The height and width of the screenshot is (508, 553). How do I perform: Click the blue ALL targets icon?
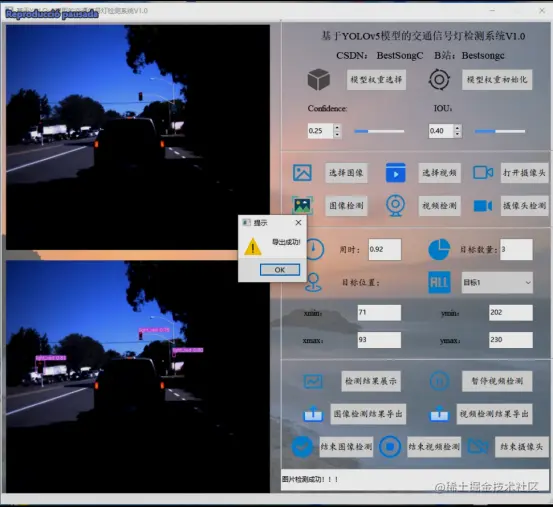[x=439, y=282]
